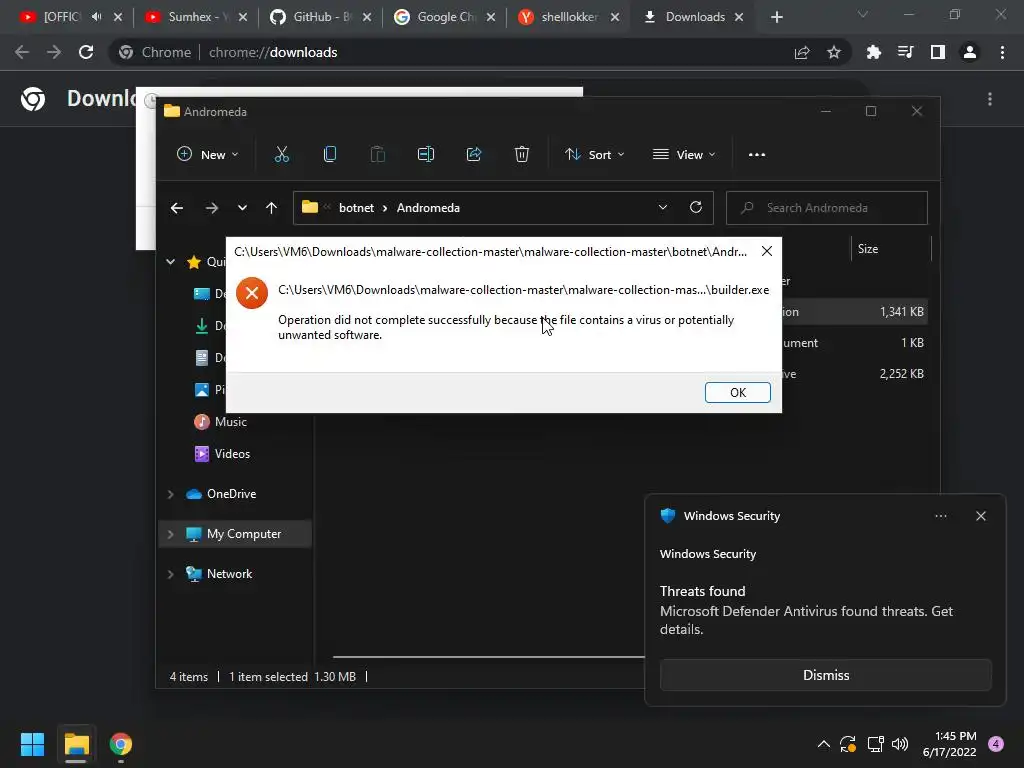Toggle Chrome side panel icon
This screenshot has width=1024, height=768.
coord(938,52)
